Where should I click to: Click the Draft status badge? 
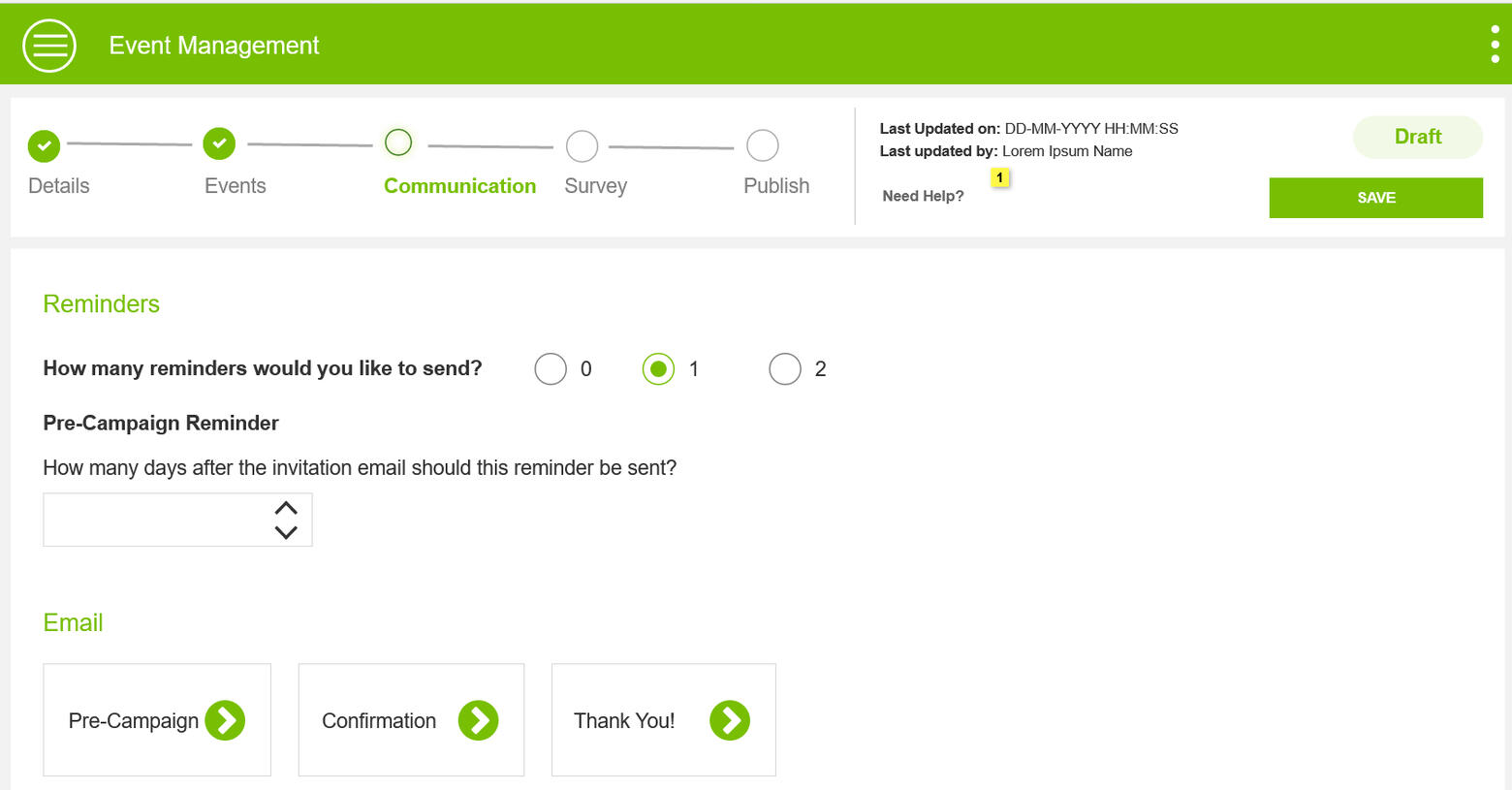[1417, 137]
